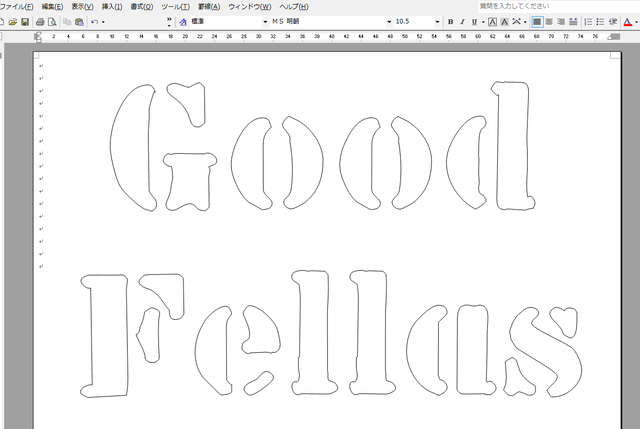Click the bulleted list icon

(x=600, y=22)
